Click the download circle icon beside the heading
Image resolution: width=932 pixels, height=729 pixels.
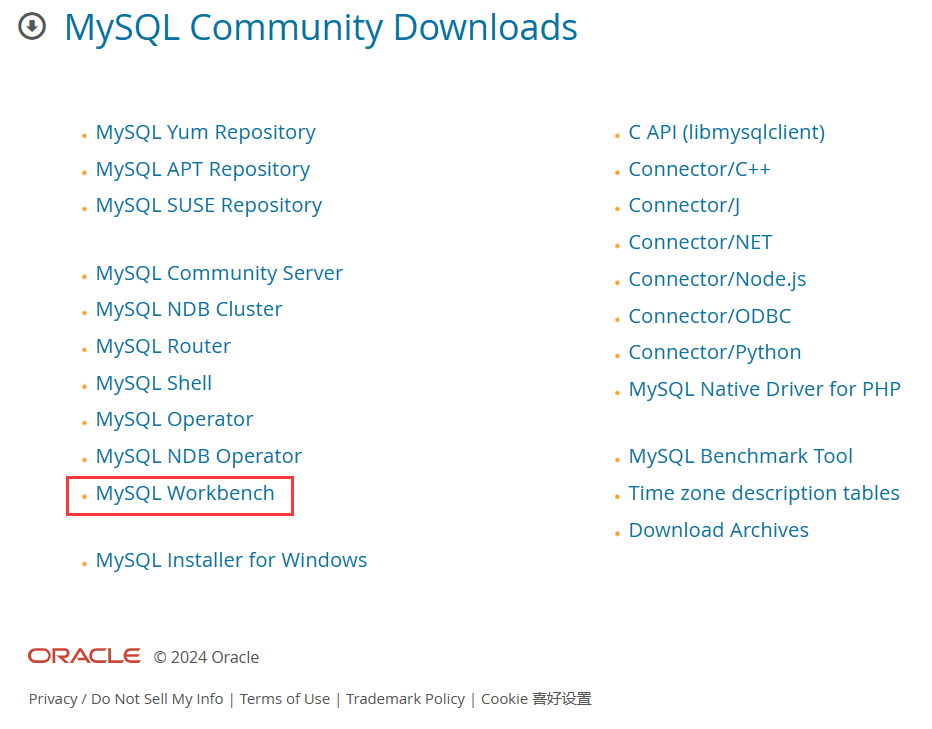click(x=32, y=26)
